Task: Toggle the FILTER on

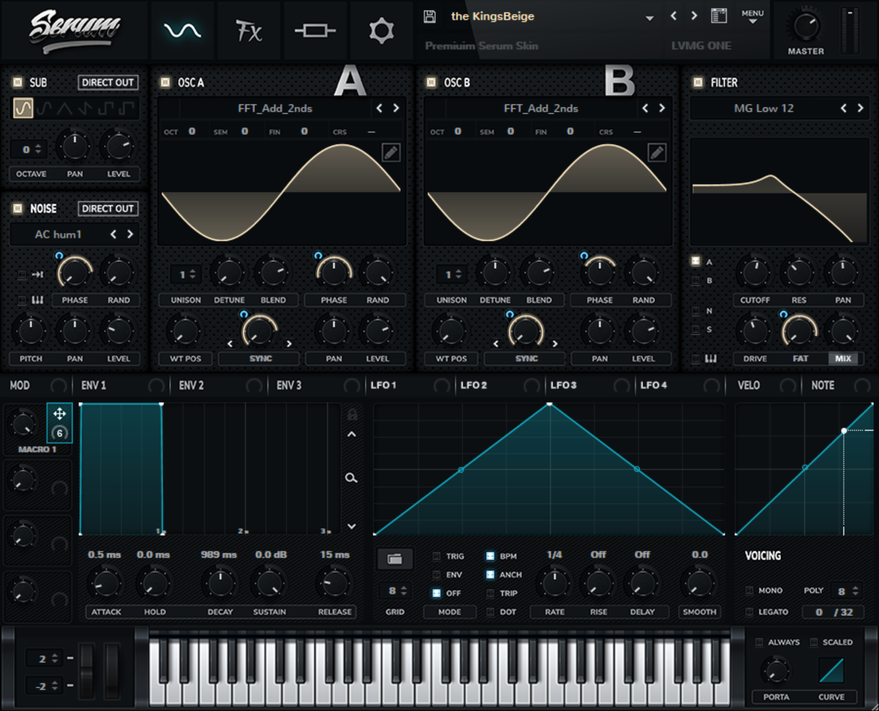Action: (698, 82)
